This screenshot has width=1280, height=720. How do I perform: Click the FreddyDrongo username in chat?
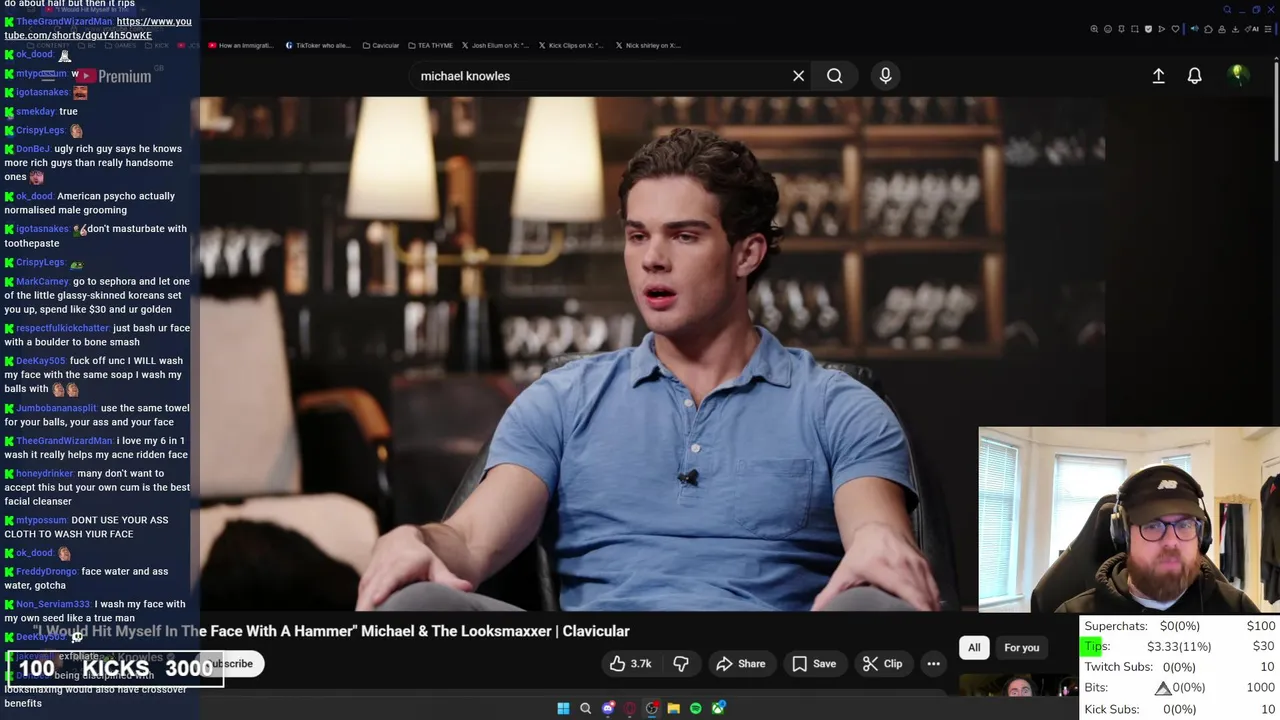(x=46, y=572)
